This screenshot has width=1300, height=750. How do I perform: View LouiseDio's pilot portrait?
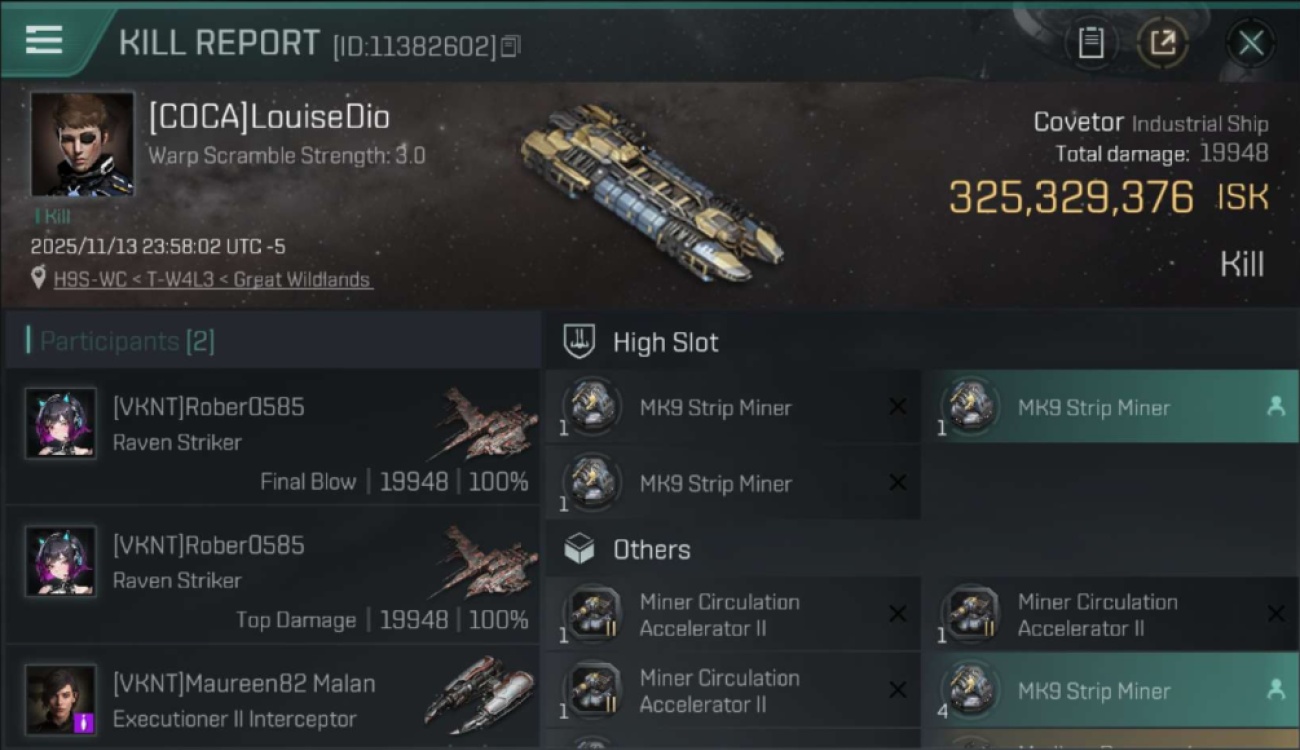pyautogui.click(x=82, y=145)
